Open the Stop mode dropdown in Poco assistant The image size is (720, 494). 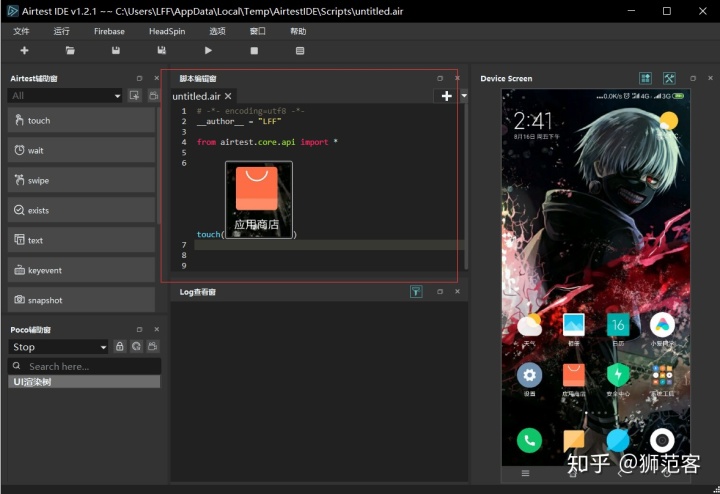click(58, 347)
